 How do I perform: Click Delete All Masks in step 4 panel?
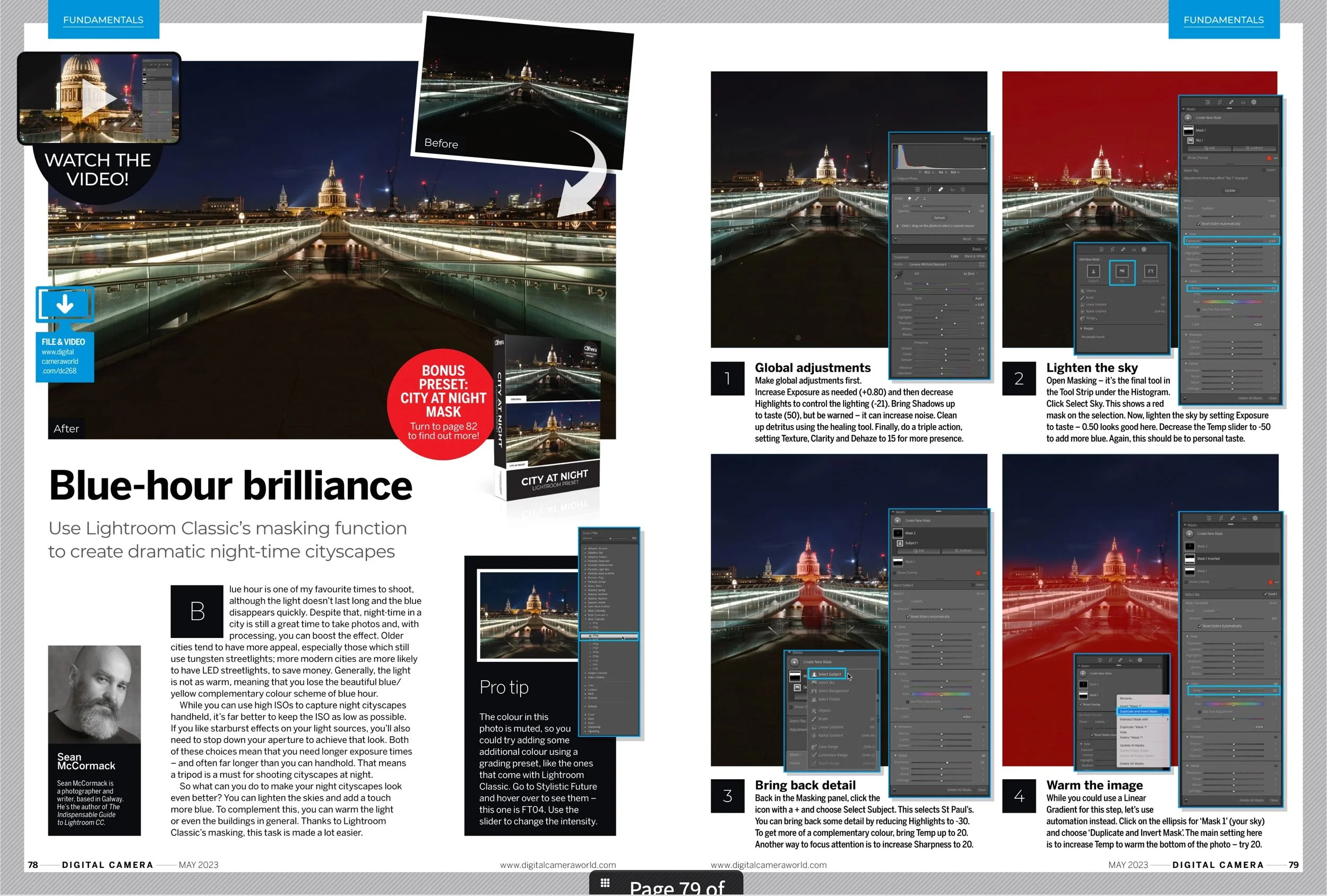pos(1251,800)
